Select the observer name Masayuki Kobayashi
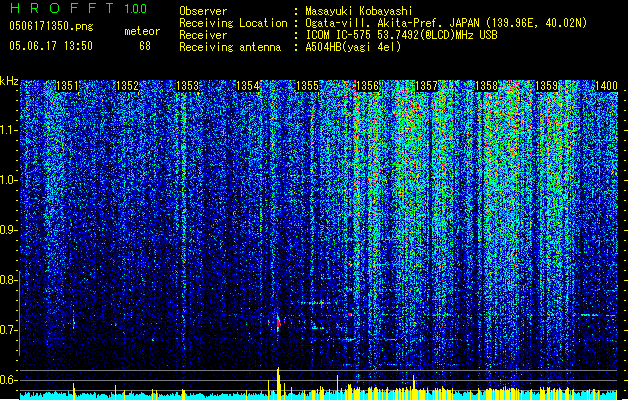Viewport: 629px width, 400px height. tap(359, 11)
